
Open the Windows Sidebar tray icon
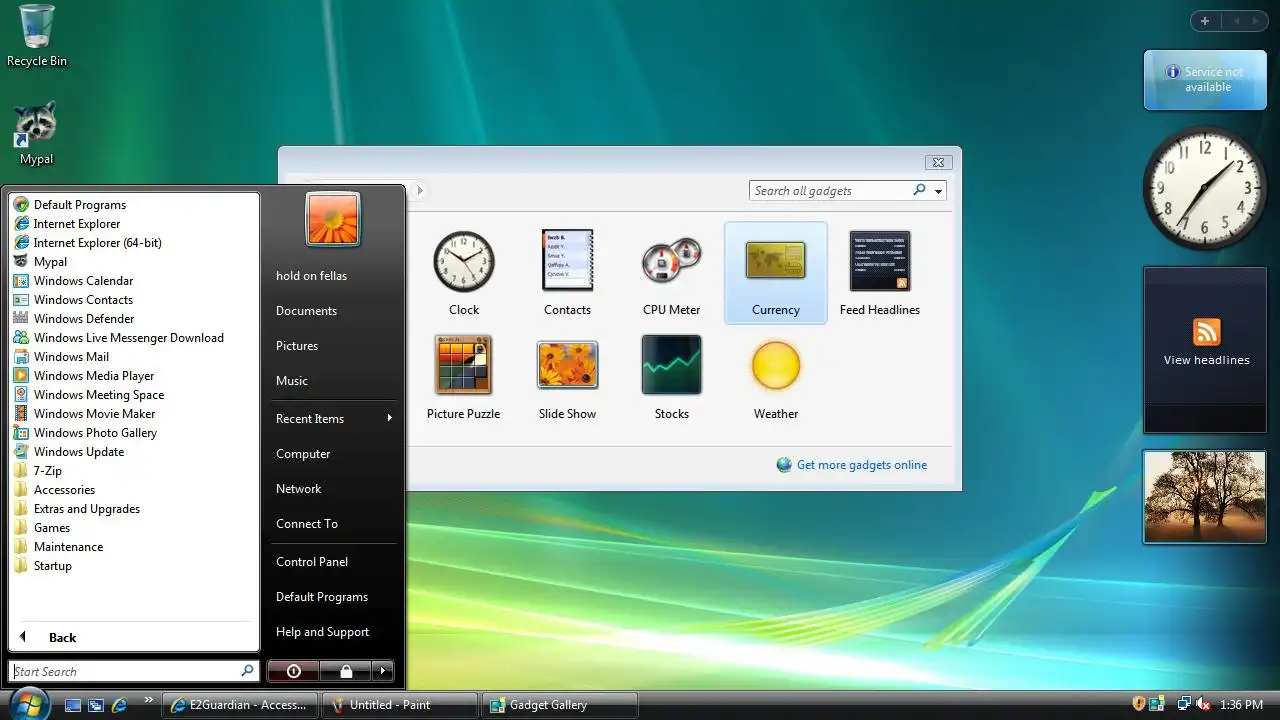1157,704
